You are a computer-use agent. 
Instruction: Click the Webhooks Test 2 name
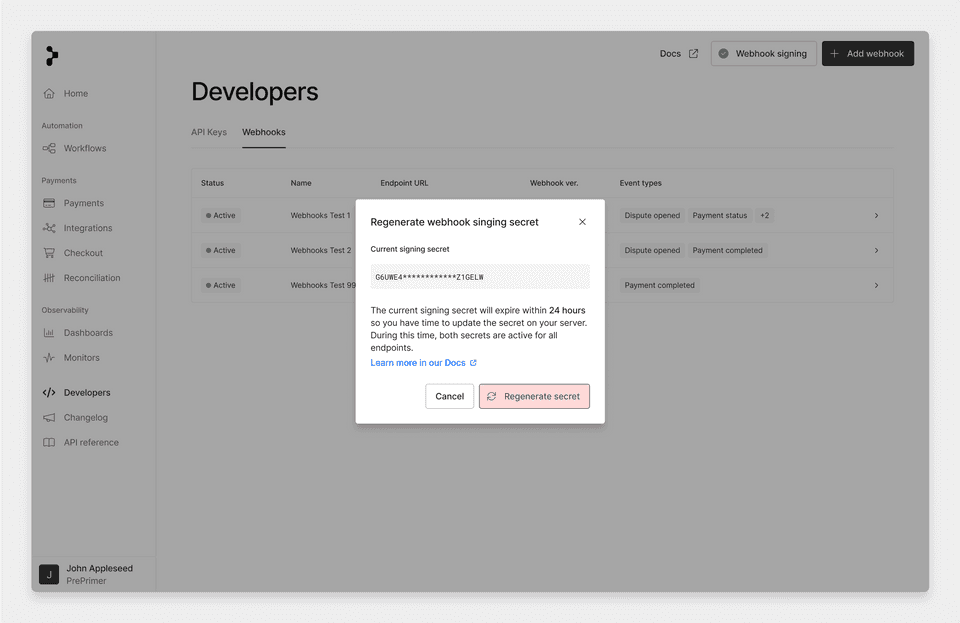pos(321,250)
